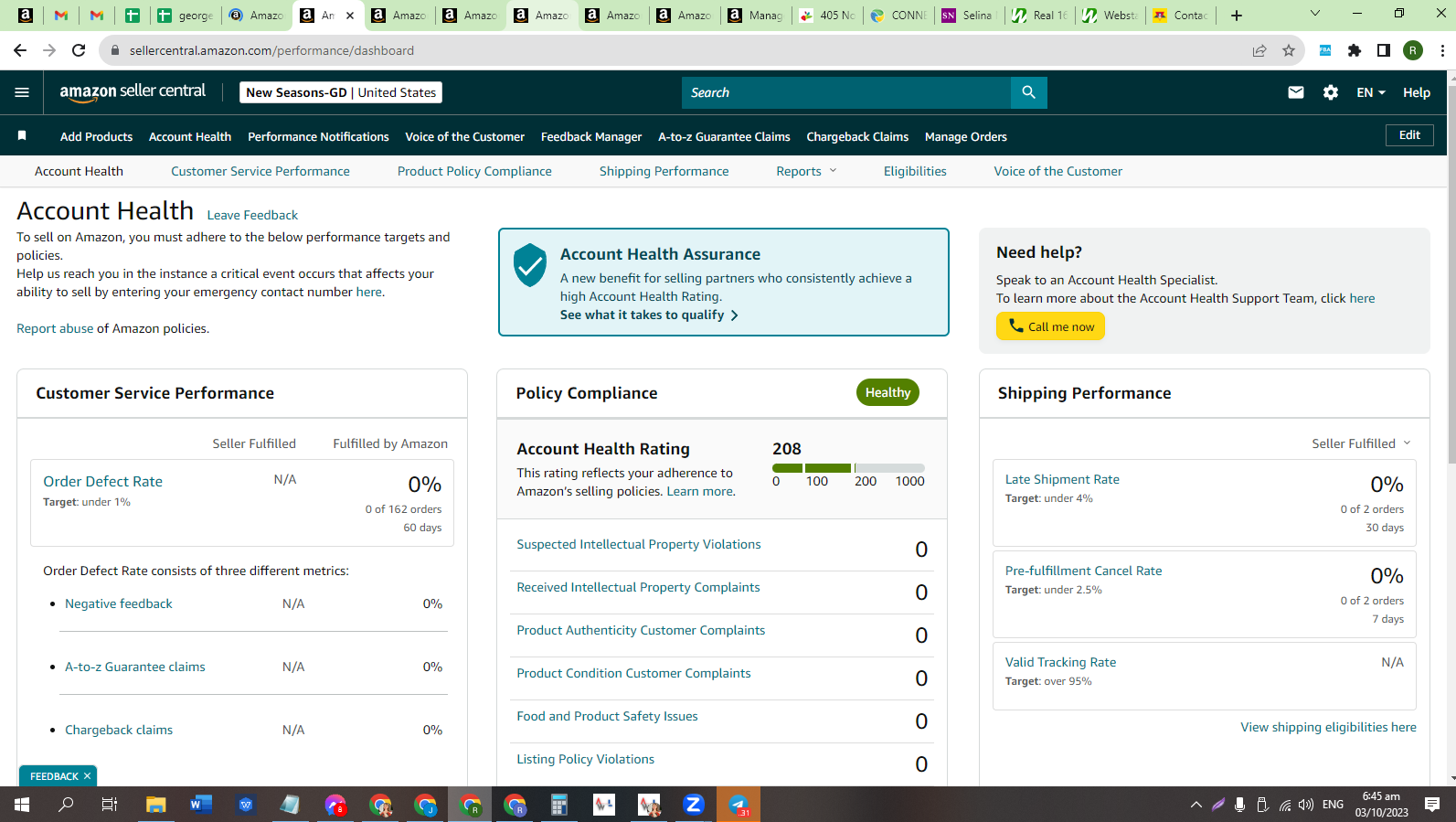Open Windows taskbar search

pyautogui.click(x=66, y=805)
